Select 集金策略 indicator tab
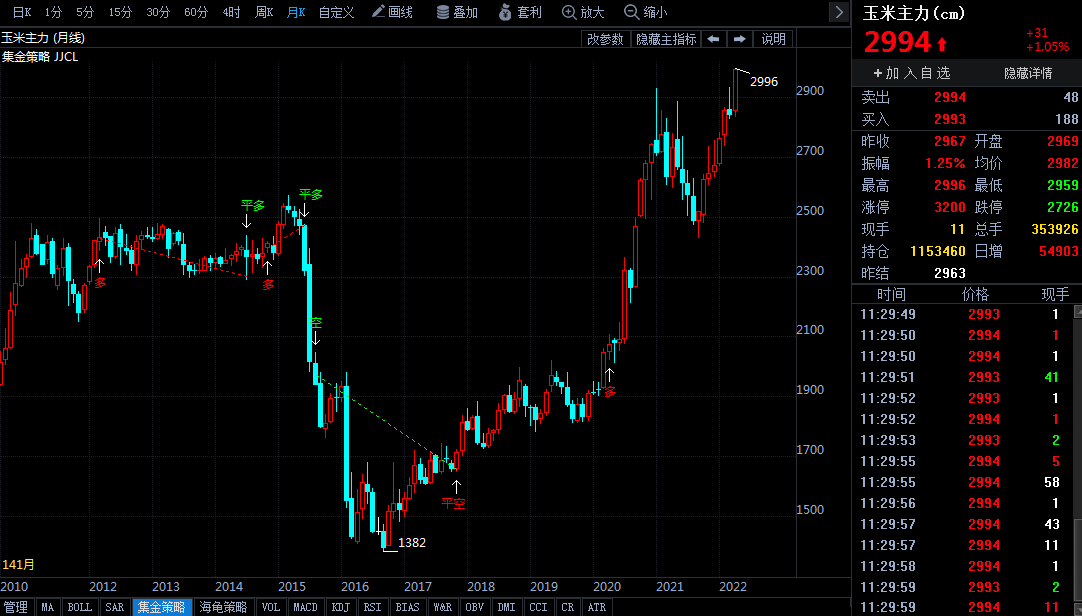This screenshot has width=1082, height=616. (161, 607)
